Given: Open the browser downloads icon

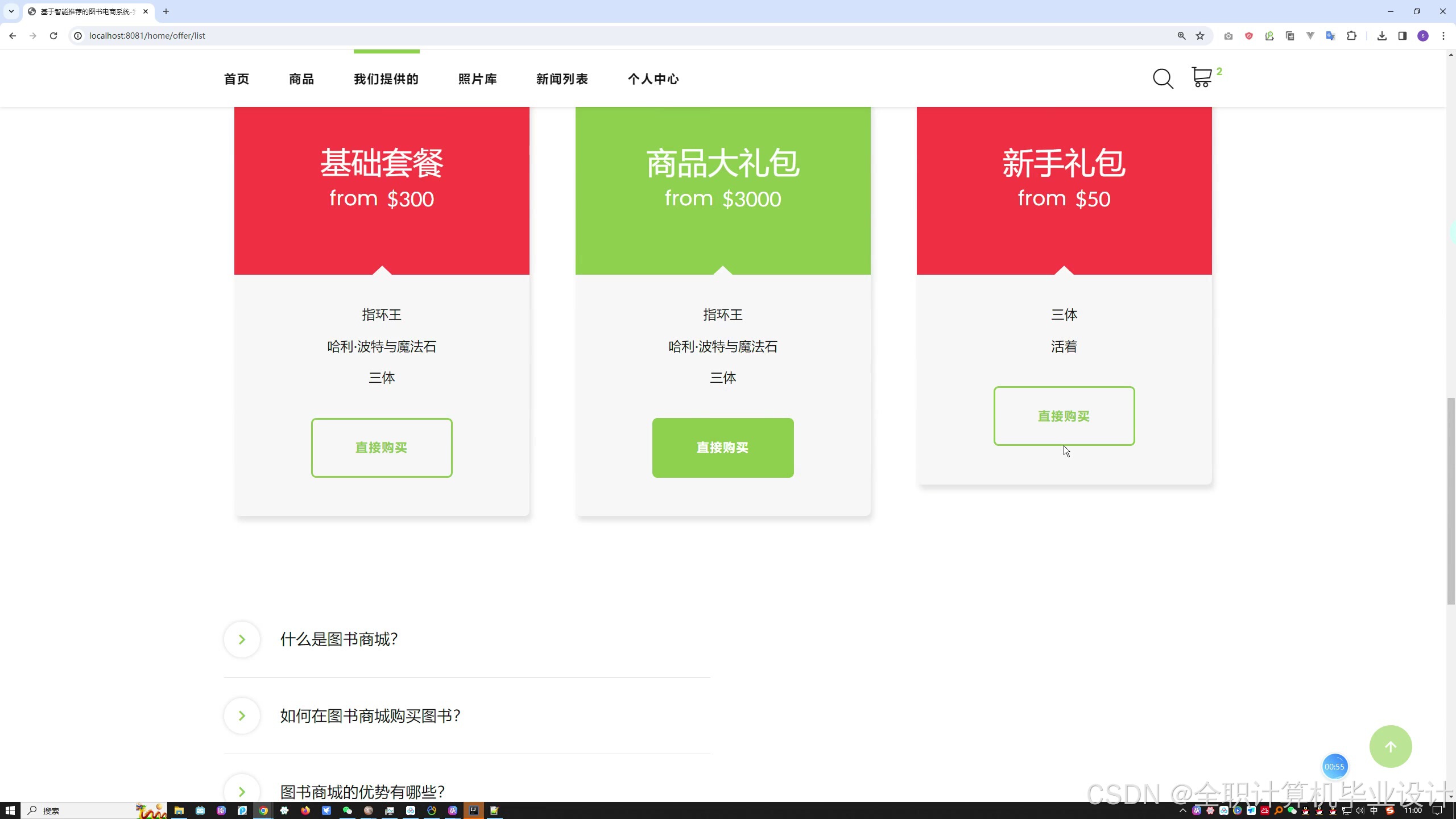Looking at the screenshot, I should (x=1381, y=36).
